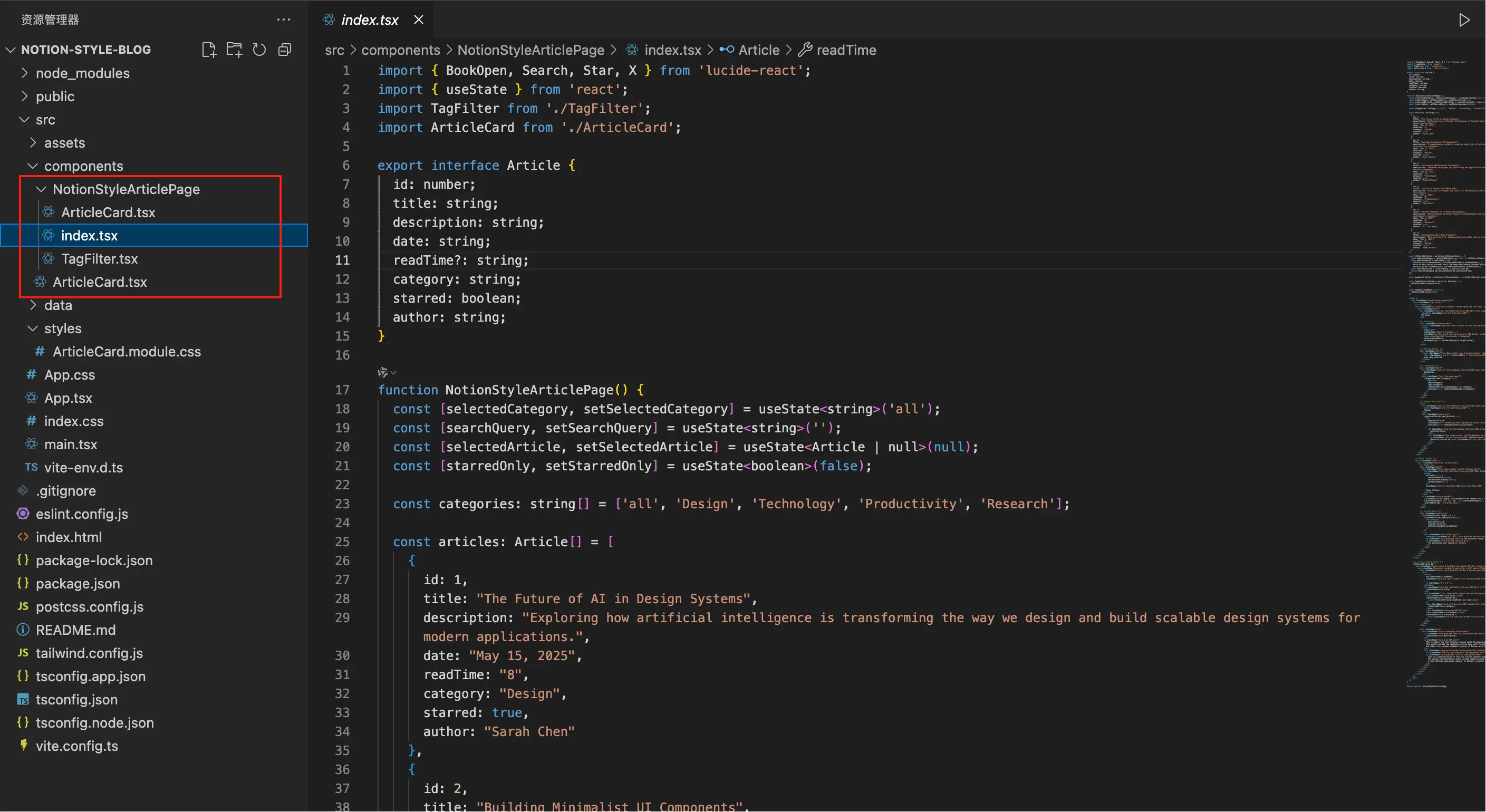Image resolution: width=1486 pixels, height=812 pixels.
Task: Click the components breadcrumb segment
Action: coord(400,50)
